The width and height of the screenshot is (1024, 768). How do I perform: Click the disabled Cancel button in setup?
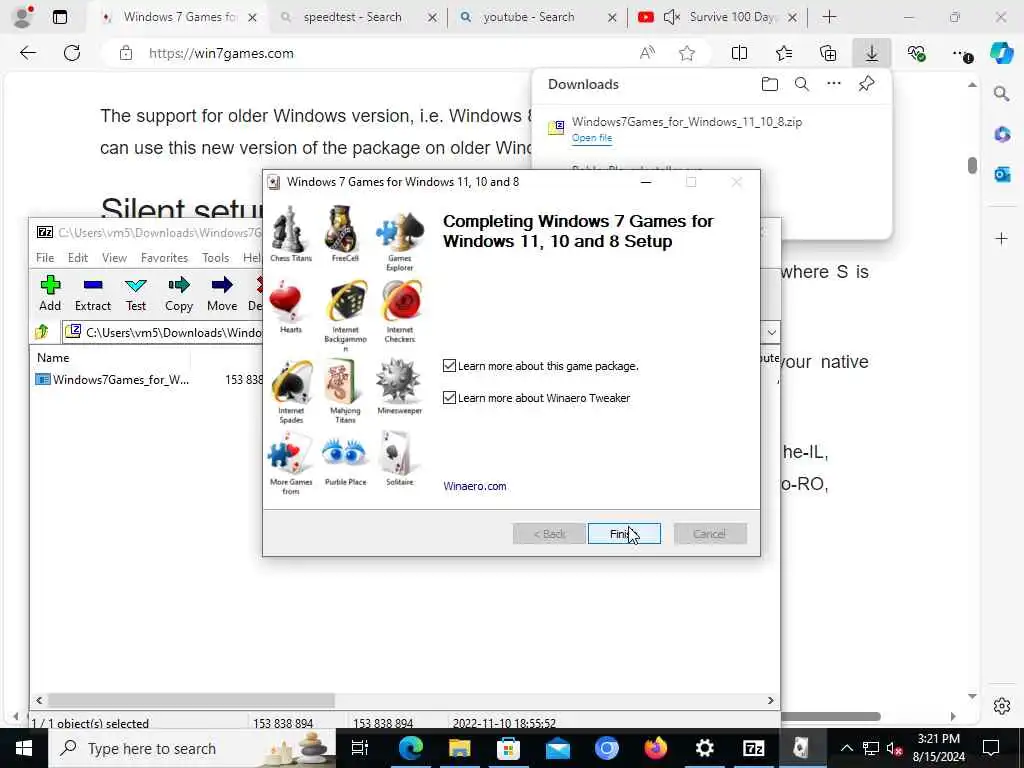(710, 534)
